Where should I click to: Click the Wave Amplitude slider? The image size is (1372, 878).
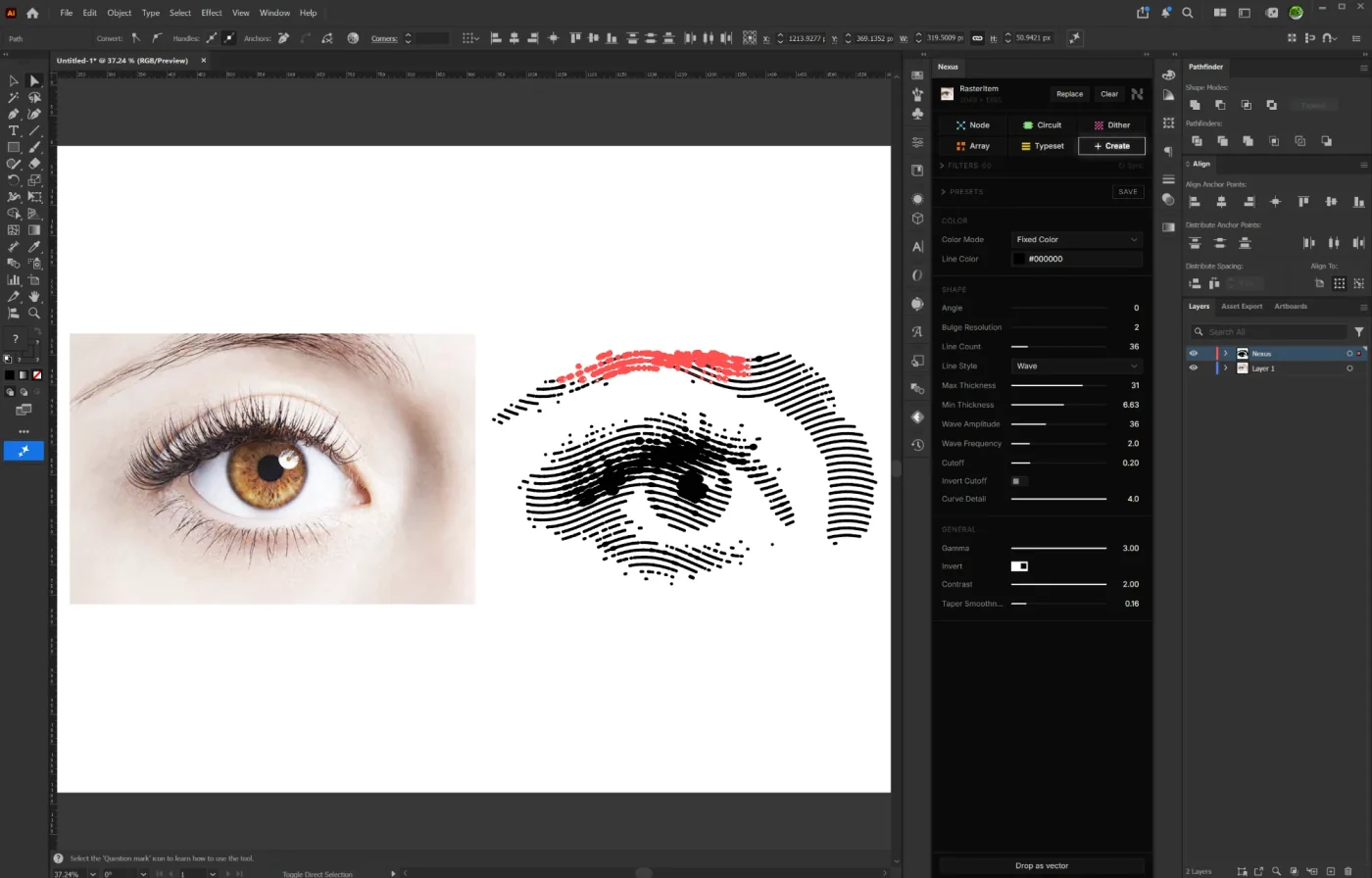pos(1058,424)
